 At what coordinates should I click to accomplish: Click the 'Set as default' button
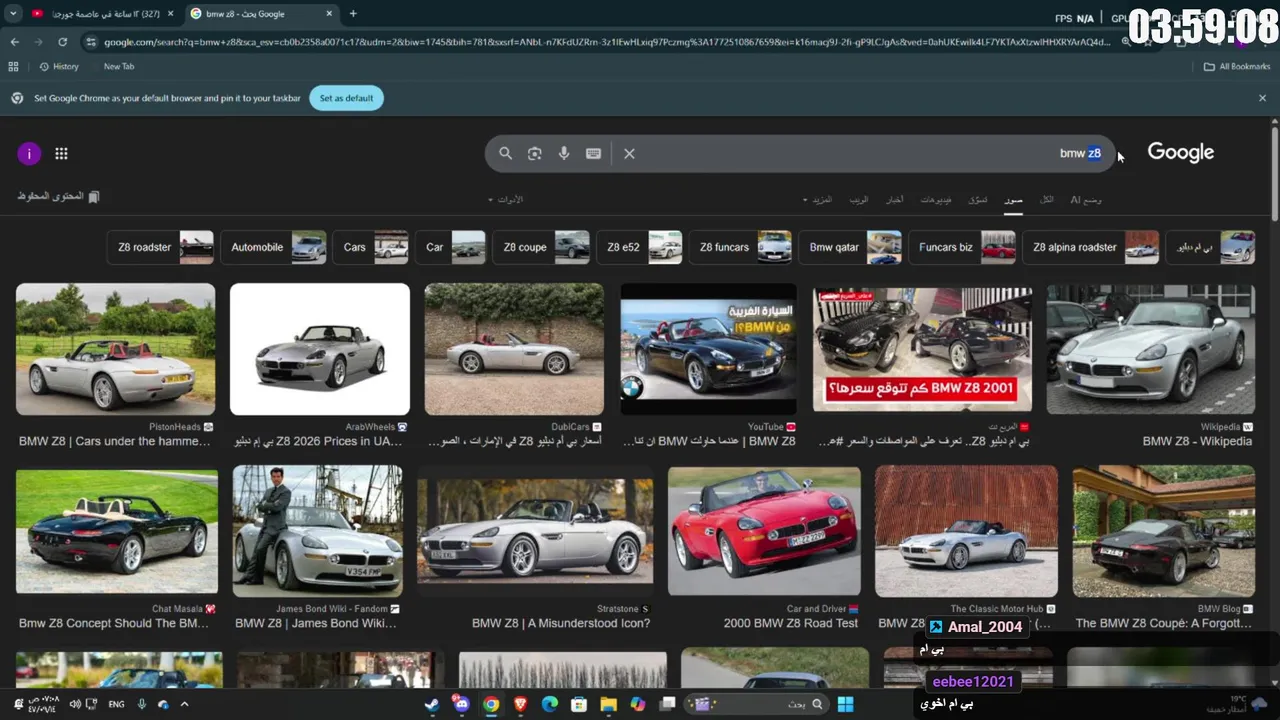[346, 98]
